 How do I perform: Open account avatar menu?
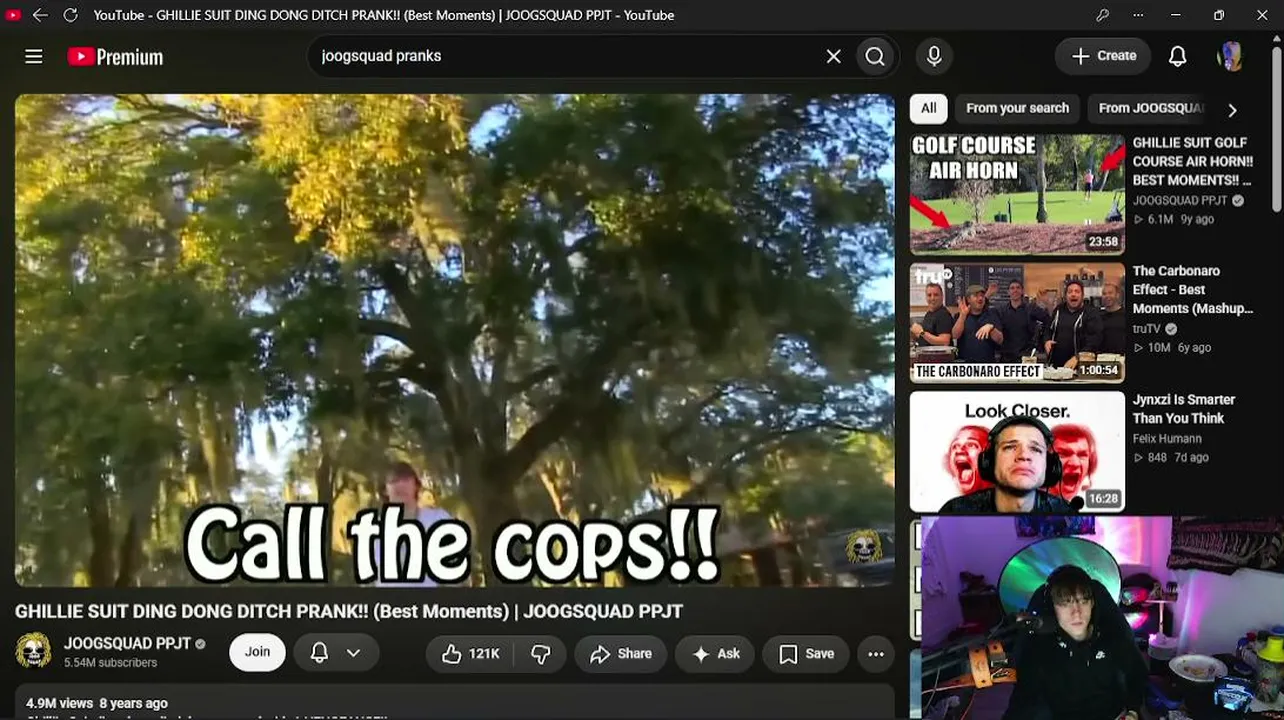[1230, 57]
